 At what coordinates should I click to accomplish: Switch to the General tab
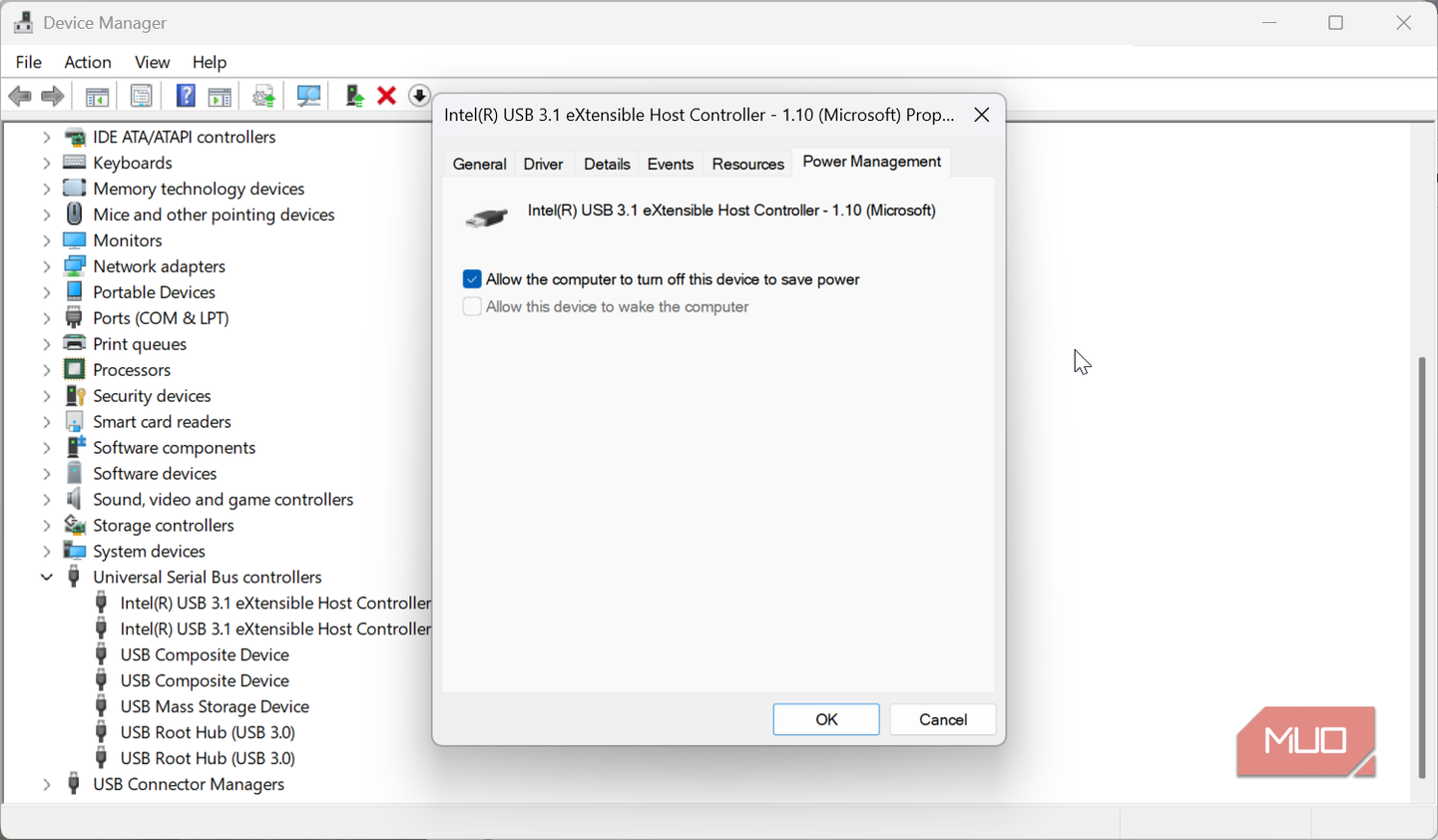[x=480, y=165]
